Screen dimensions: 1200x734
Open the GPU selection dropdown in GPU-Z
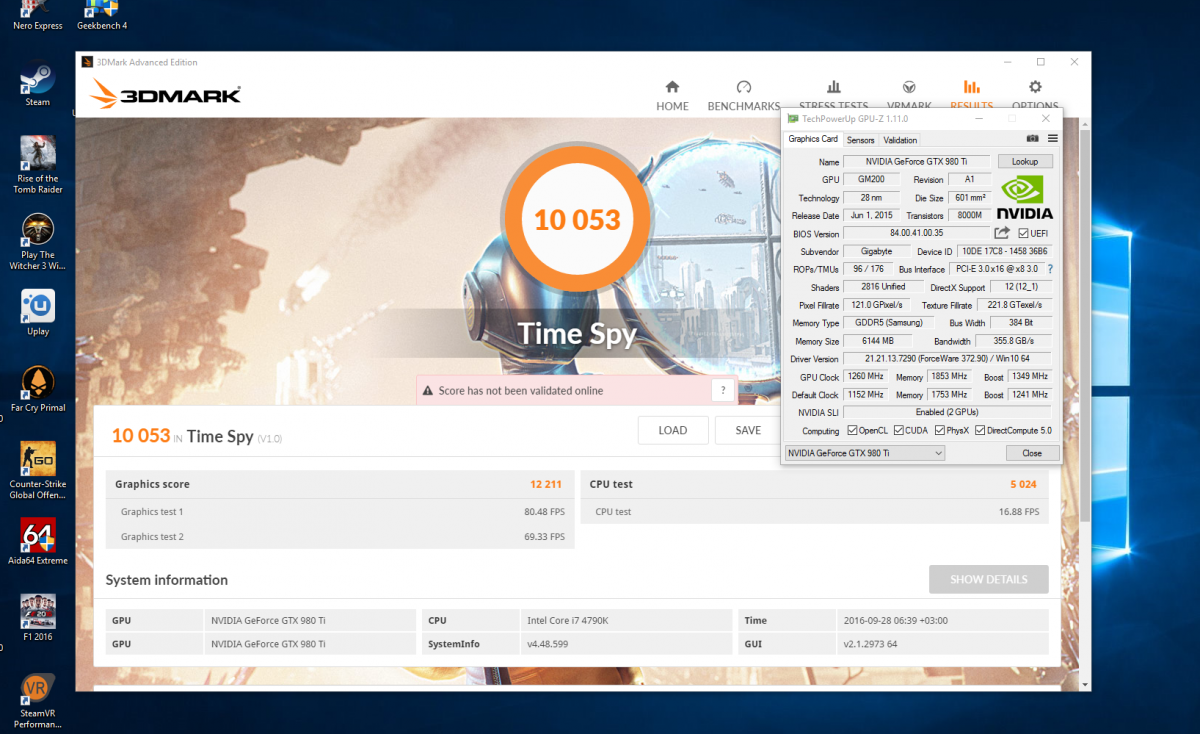click(x=865, y=453)
